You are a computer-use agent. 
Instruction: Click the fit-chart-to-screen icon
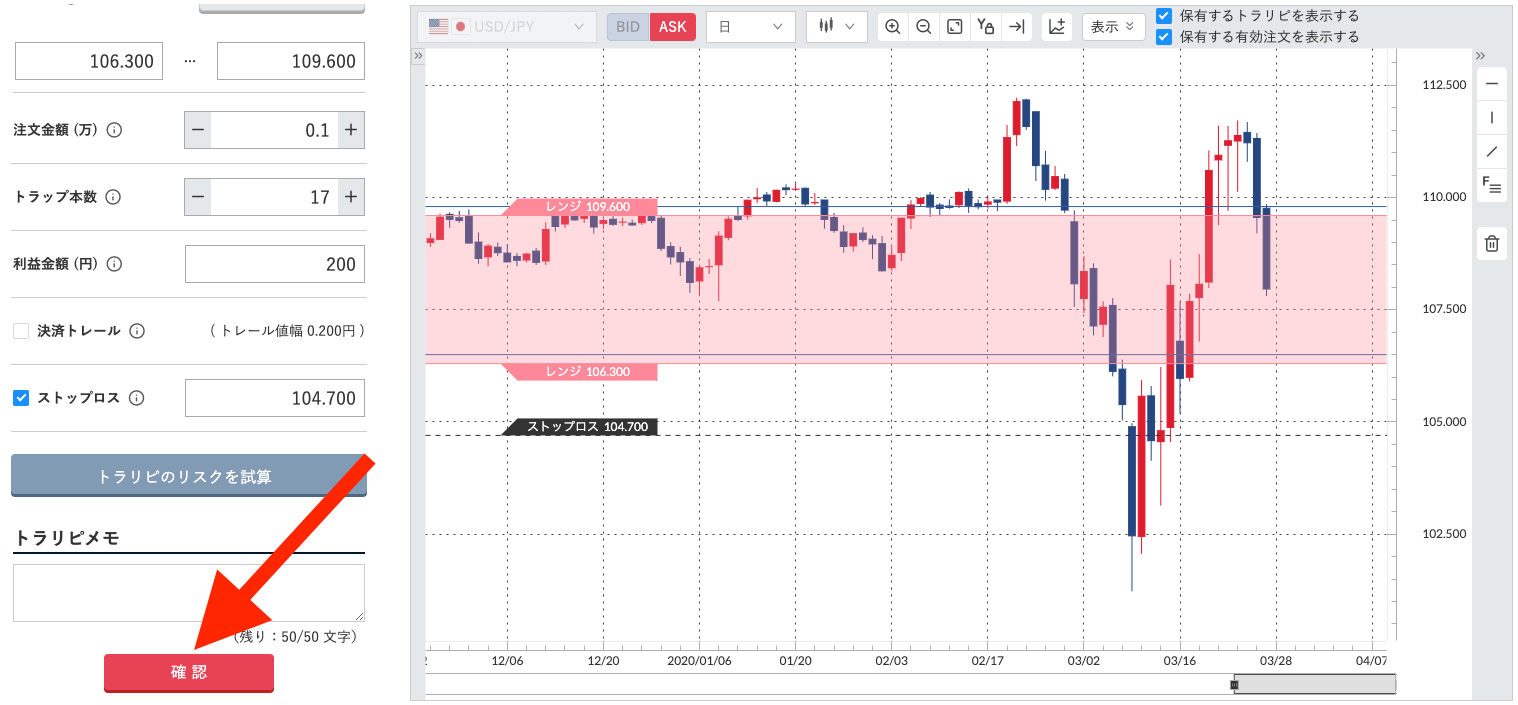pos(955,27)
